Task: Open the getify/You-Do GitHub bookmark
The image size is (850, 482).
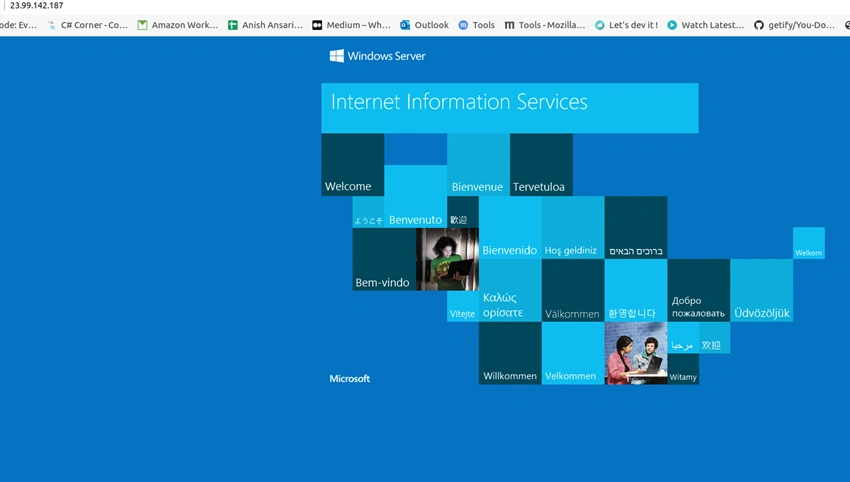Action: (x=795, y=25)
